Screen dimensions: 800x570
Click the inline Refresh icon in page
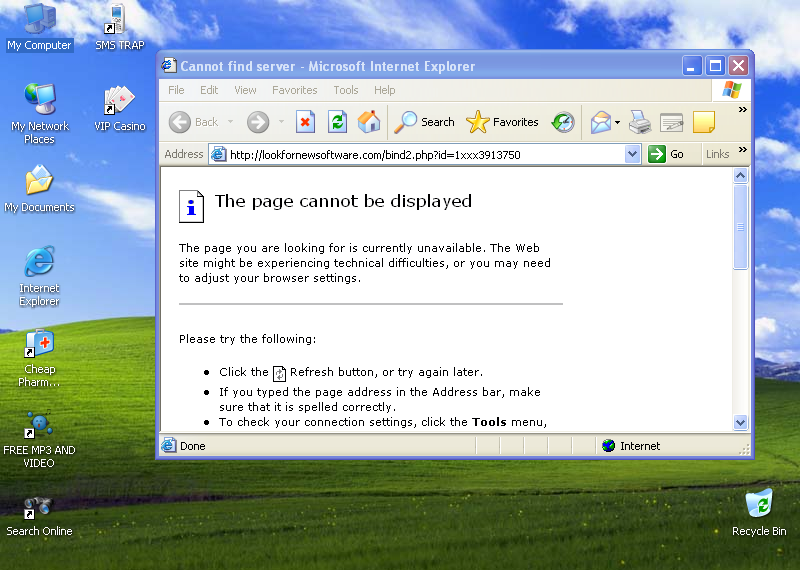coord(279,374)
